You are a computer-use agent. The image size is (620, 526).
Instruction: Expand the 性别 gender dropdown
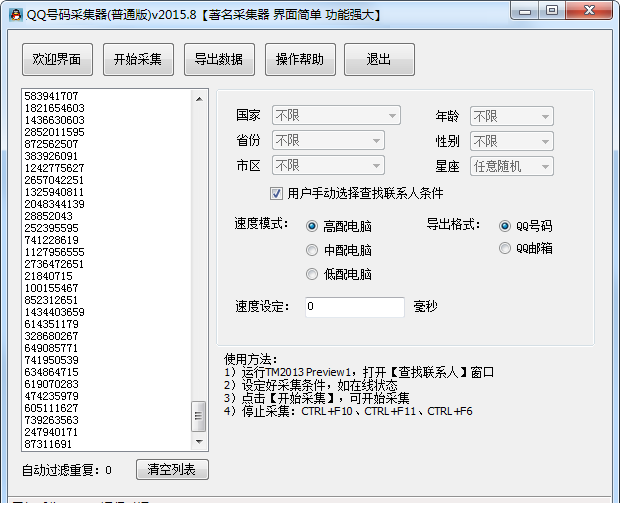(512, 141)
